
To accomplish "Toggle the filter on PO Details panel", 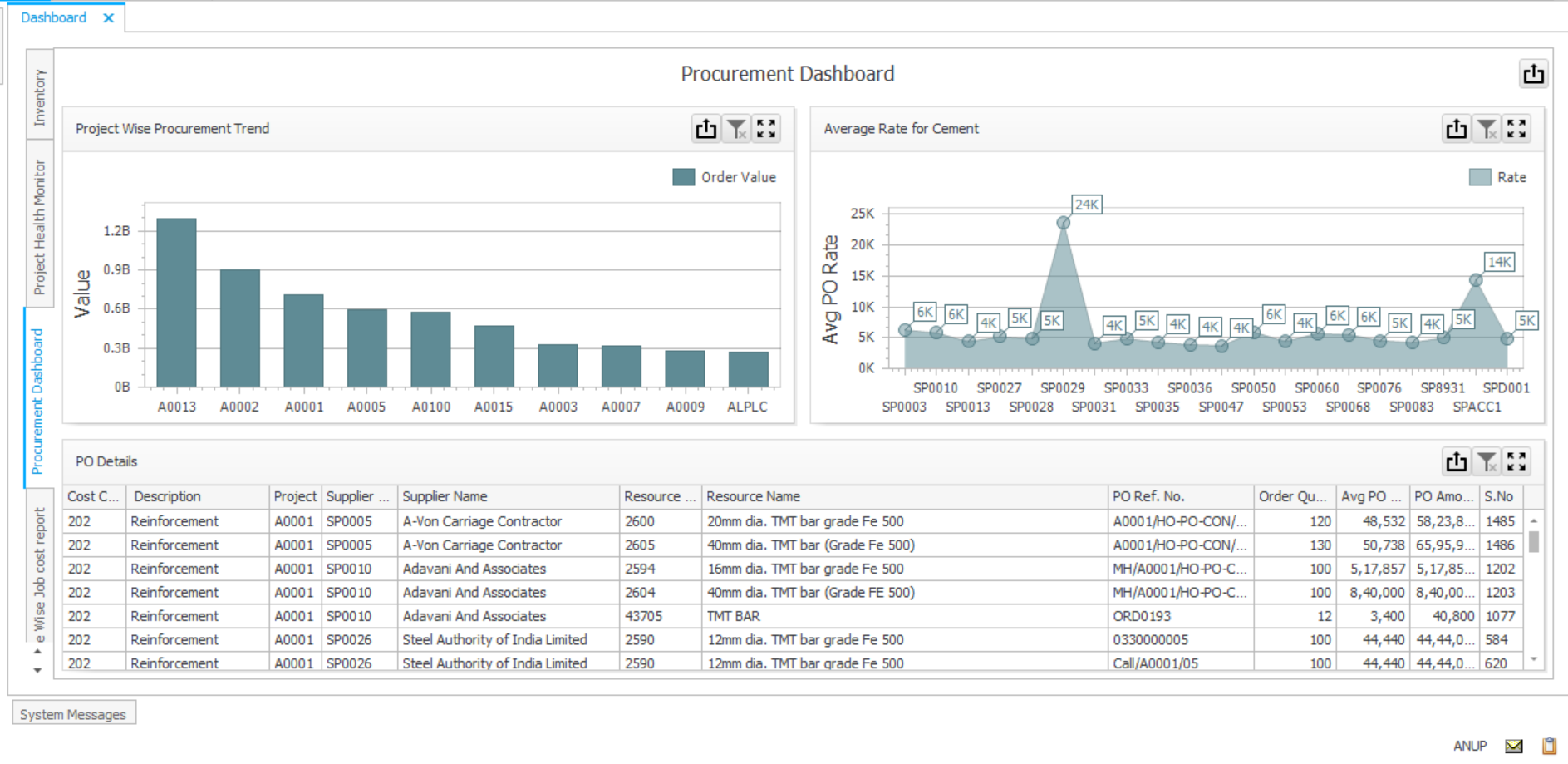I will [1487, 461].
